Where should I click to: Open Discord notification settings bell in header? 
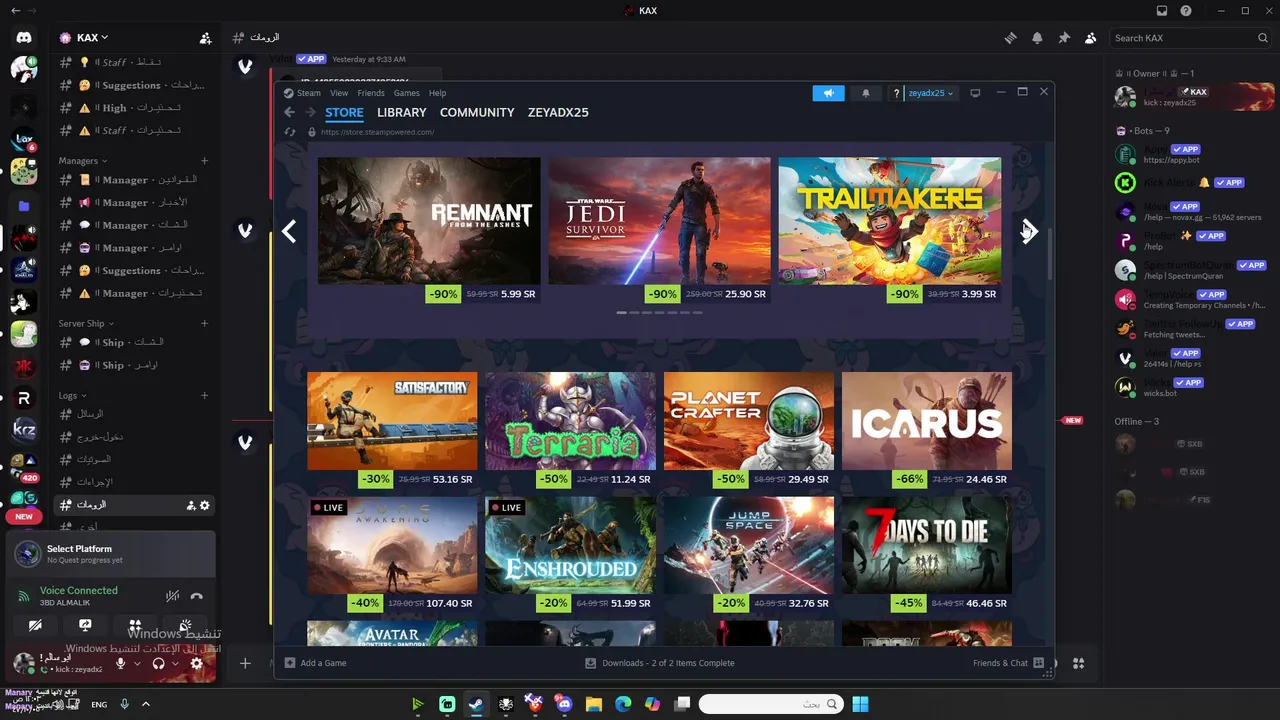1037,38
